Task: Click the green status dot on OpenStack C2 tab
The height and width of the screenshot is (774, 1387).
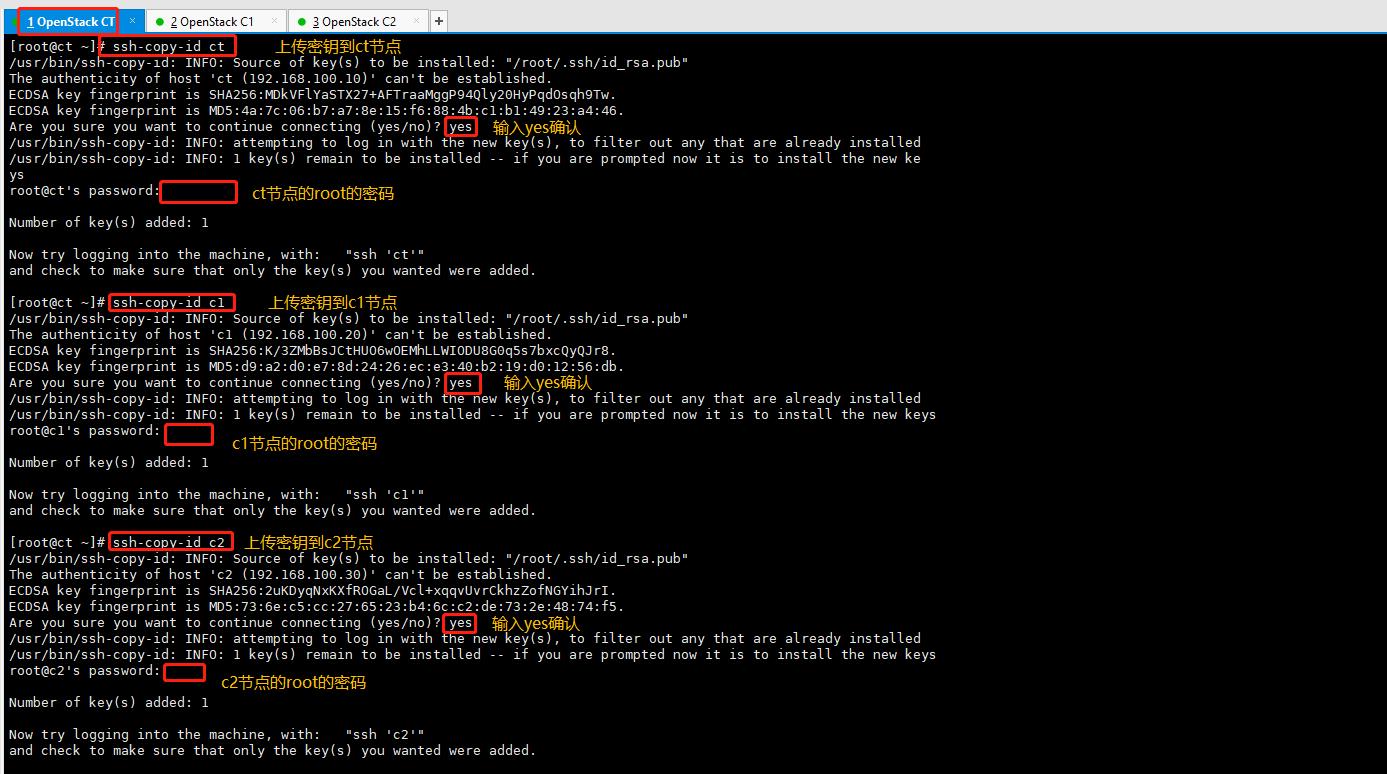Action: pyautogui.click(x=302, y=22)
